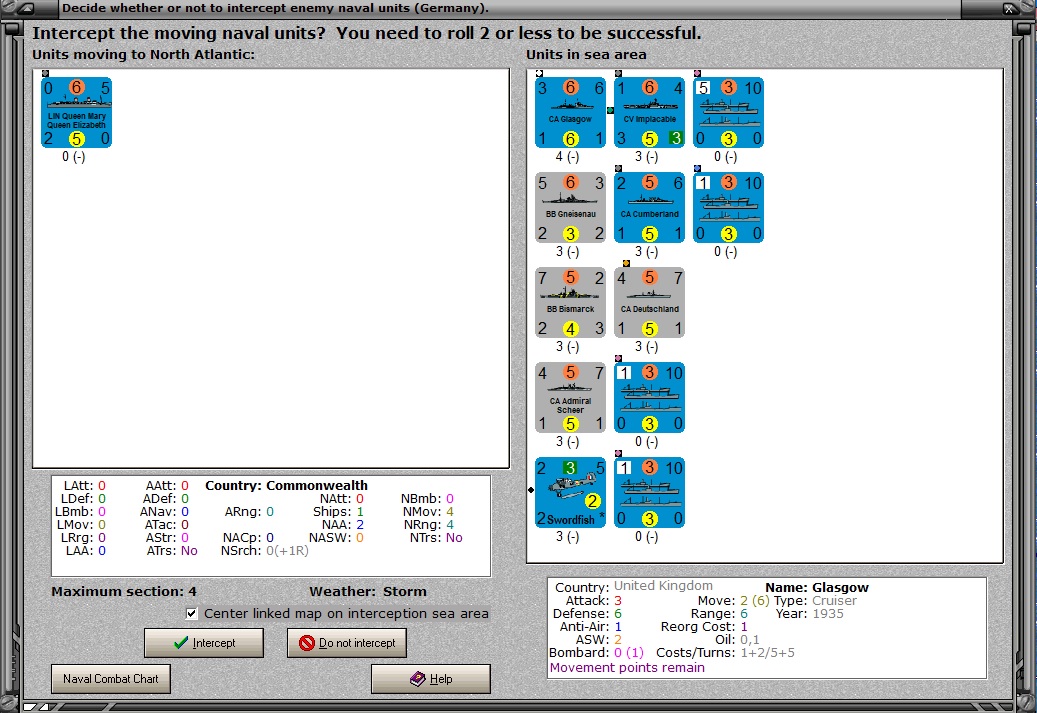
Task: Select the Swordfish aircraft counter
Action: 570,493
